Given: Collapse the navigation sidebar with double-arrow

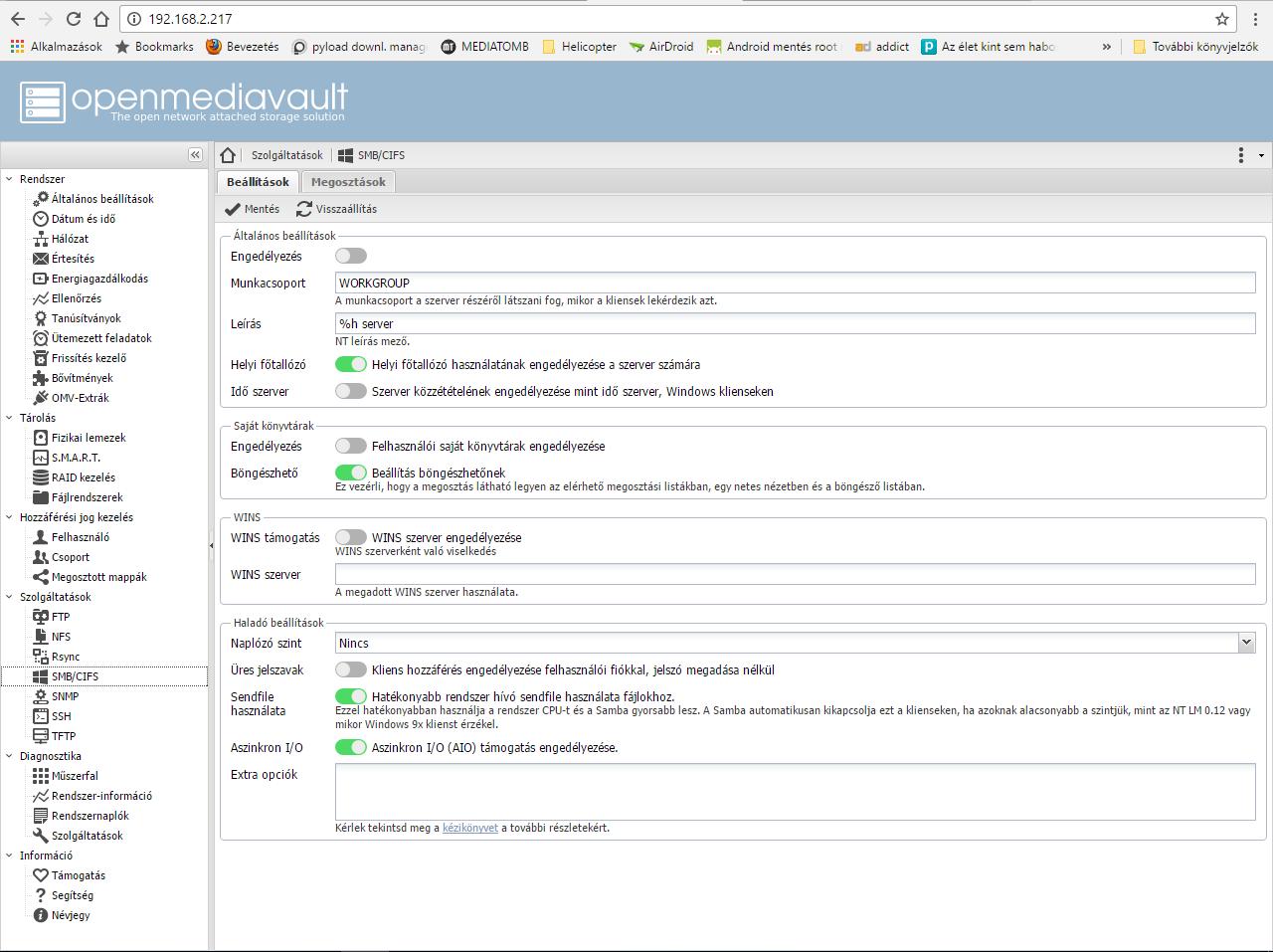Looking at the screenshot, I should (x=195, y=155).
